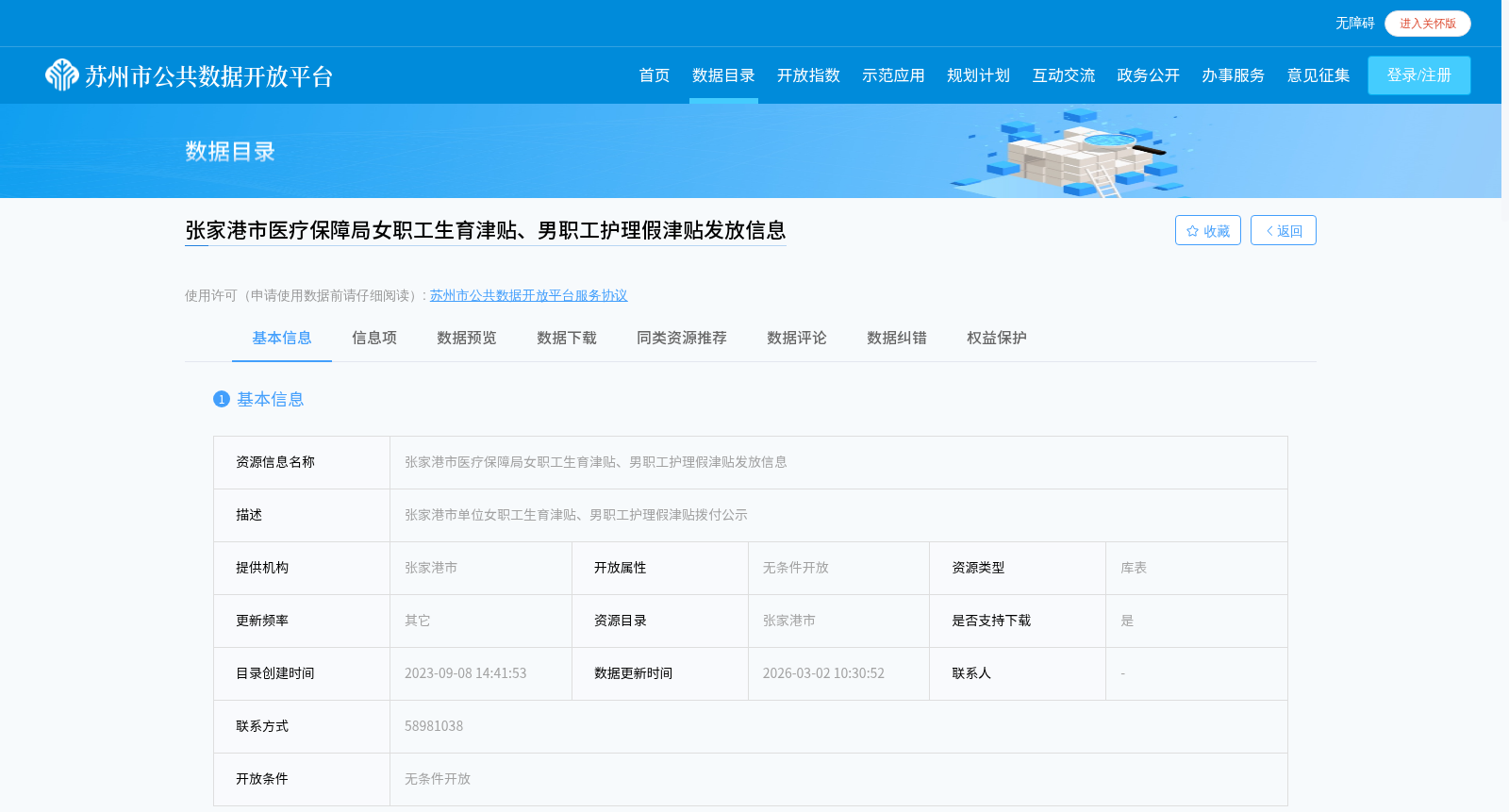Click the dataset title heading text
Image resolution: width=1509 pixels, height=812 pixels.
pos(486,230)
